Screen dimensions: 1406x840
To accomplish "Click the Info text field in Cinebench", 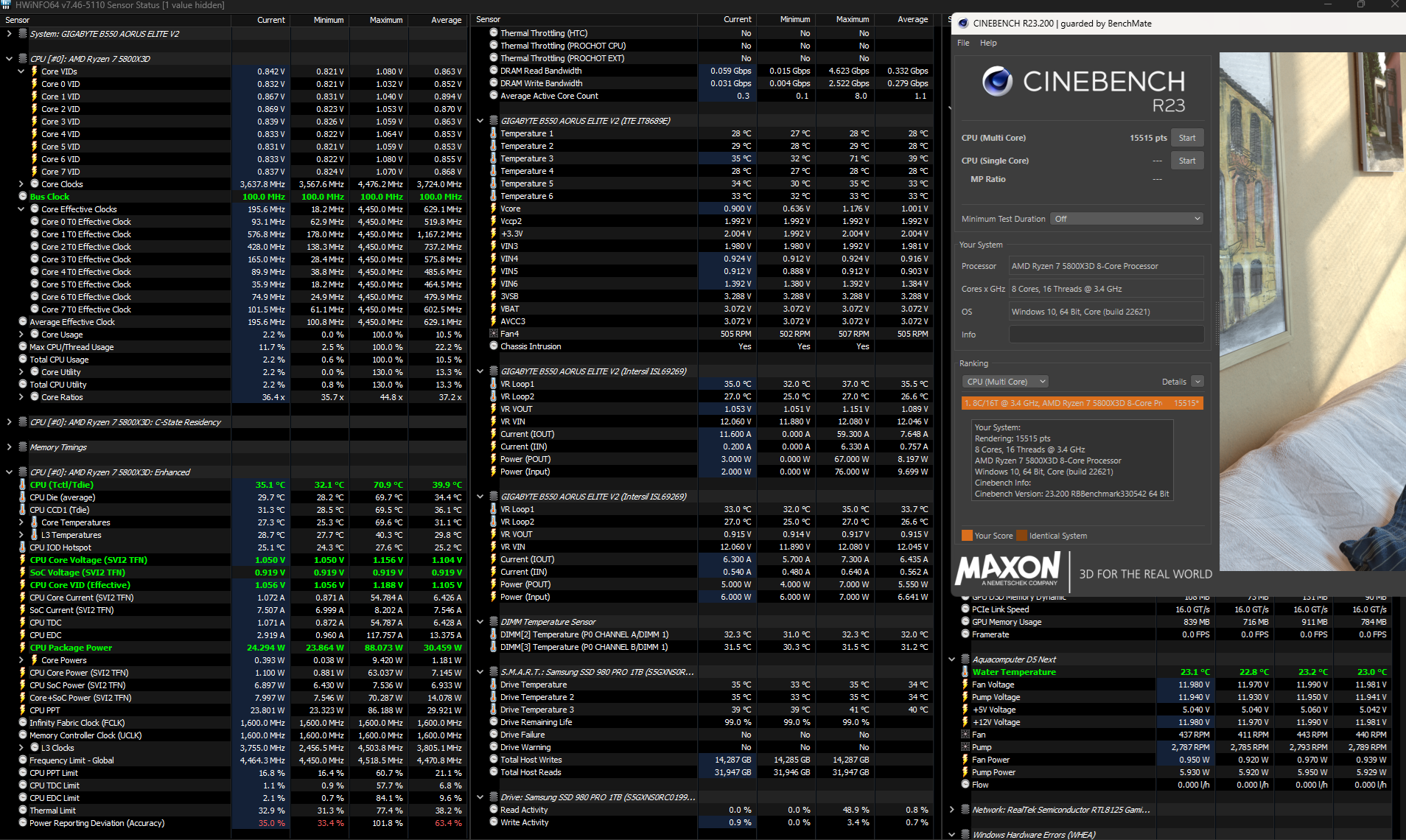I will [1106, 335].
